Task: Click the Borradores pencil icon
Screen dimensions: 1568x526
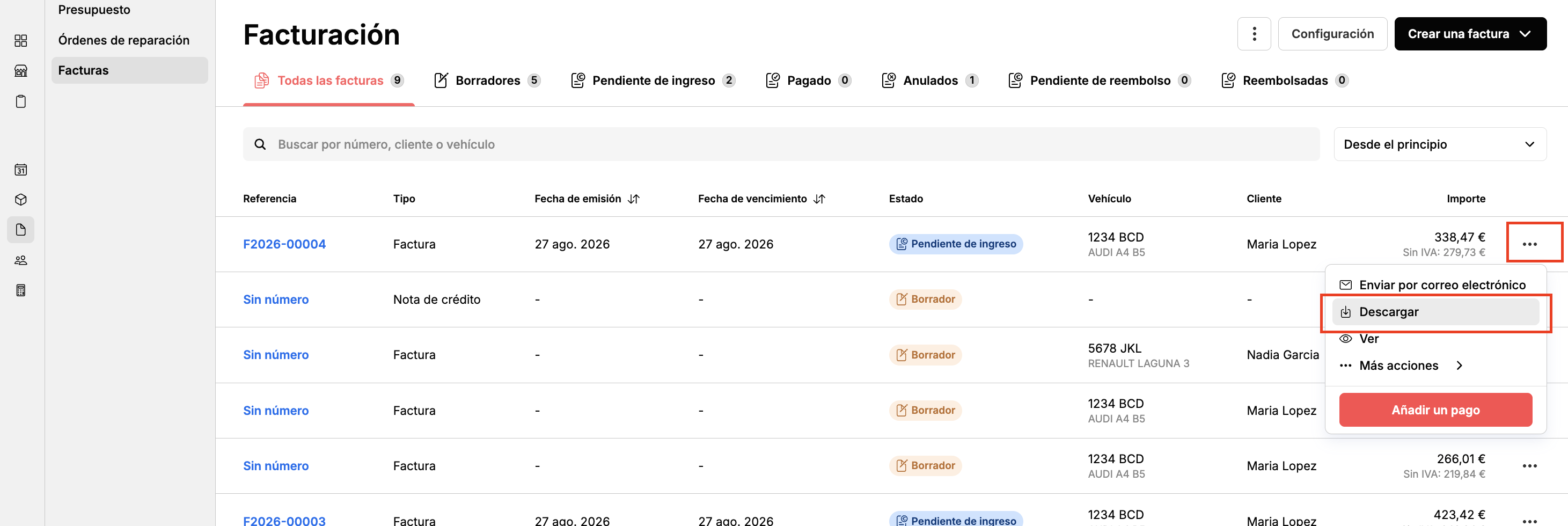Action: [441, 81]
